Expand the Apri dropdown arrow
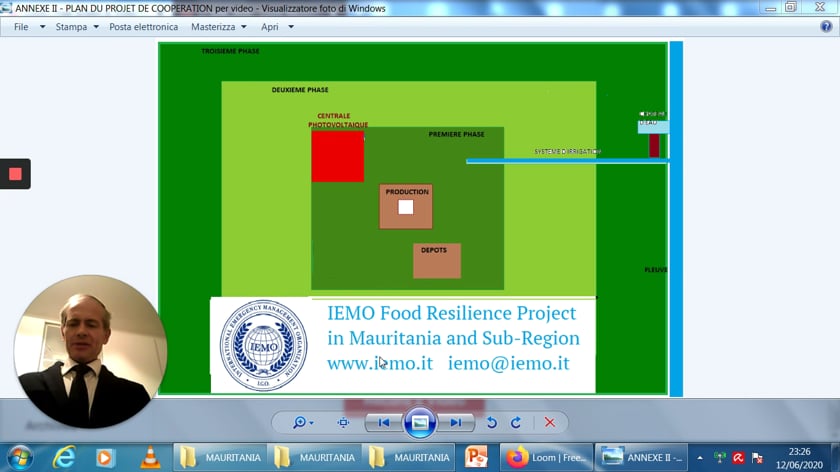The height and width of the screenshot is (472, 840). 291,27
